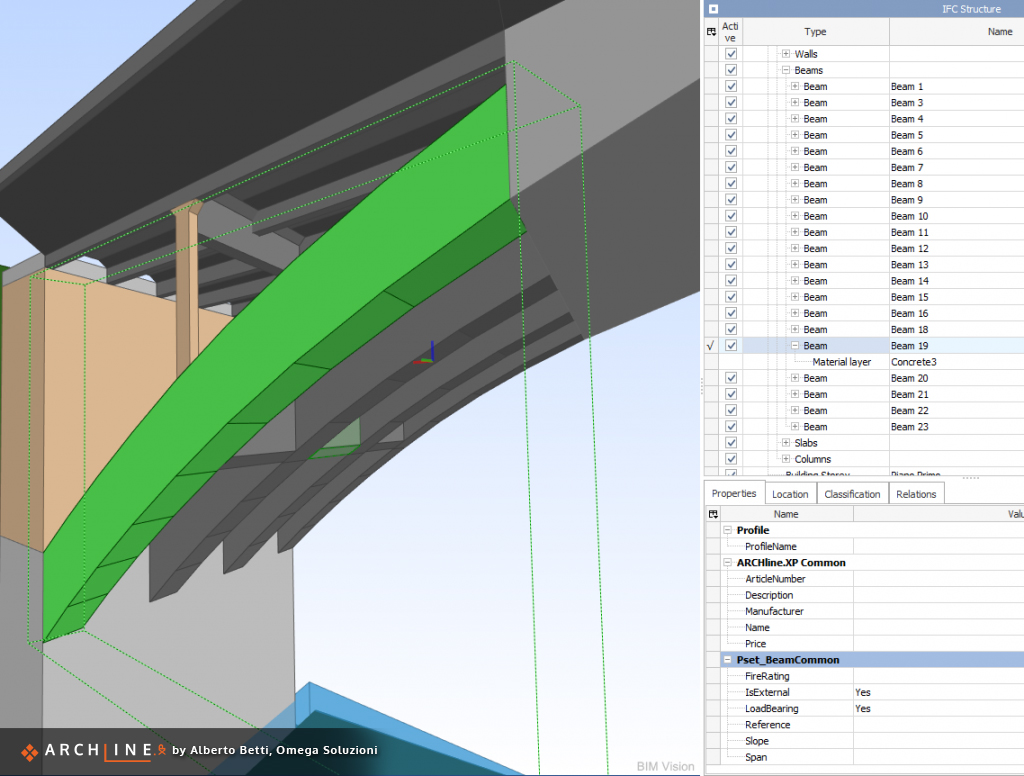Expand the Walls tree node
Image resolution: width=1024 pixels, height=776 pixels.
[x=786, y=54]
